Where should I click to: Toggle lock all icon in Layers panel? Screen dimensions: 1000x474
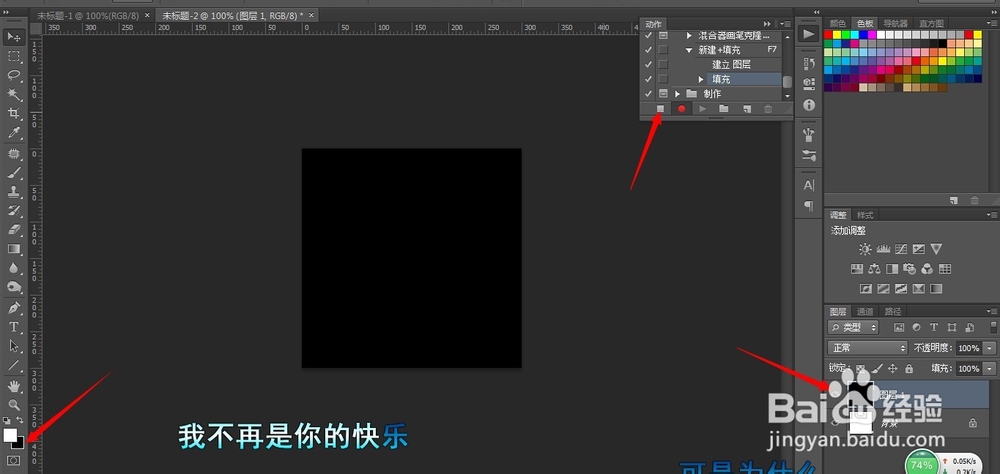point(909,368)
